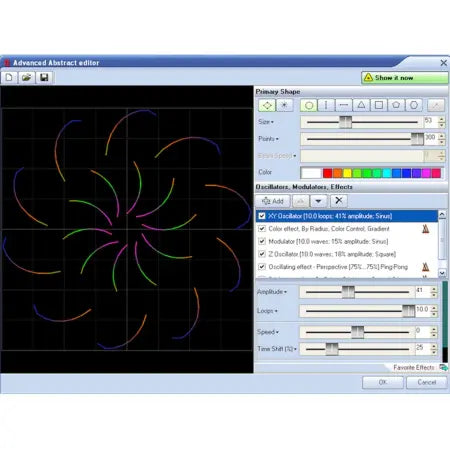450x450 pixels.
Task: Click the Speed value field showing 0
Action: 422,332
